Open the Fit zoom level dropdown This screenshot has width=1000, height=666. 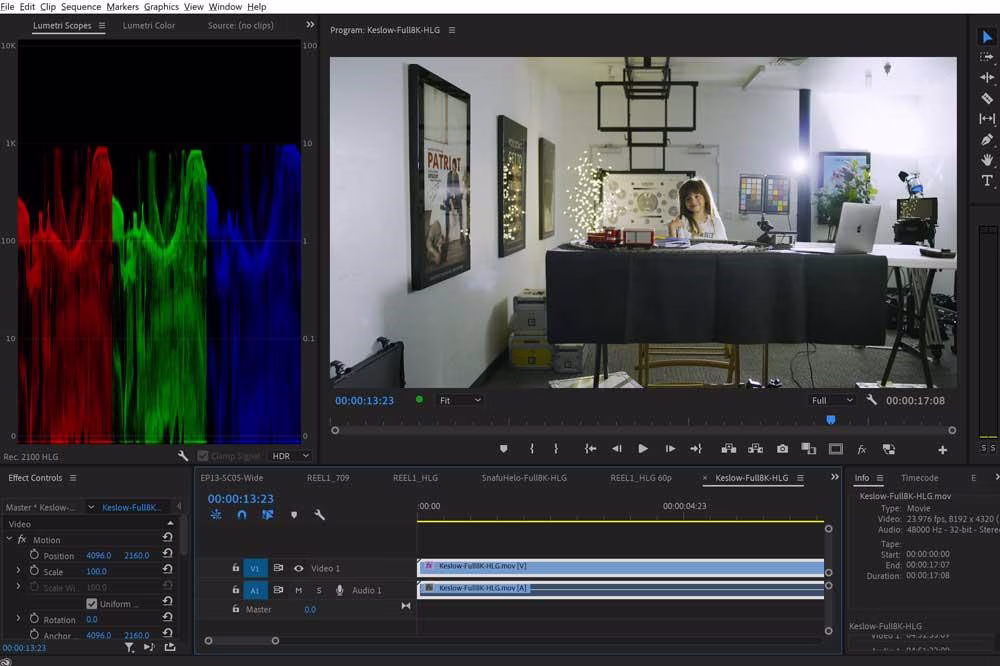point(460,400)
